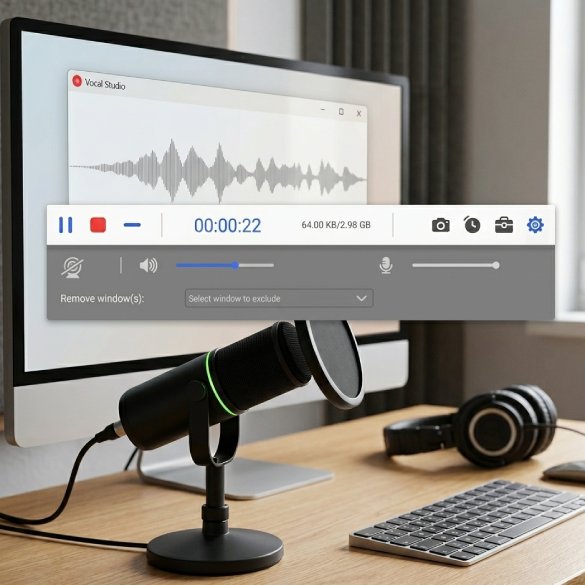
Task: Toggle the disabled webcam icon
Action: coord(72,267)
